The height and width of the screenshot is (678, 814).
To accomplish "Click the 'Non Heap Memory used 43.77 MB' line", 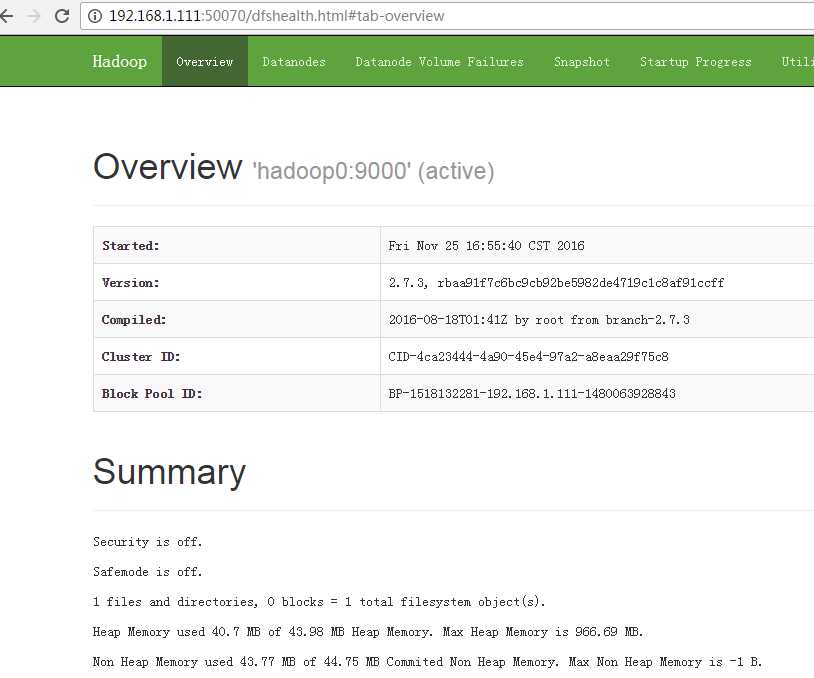I will point(427,662).
